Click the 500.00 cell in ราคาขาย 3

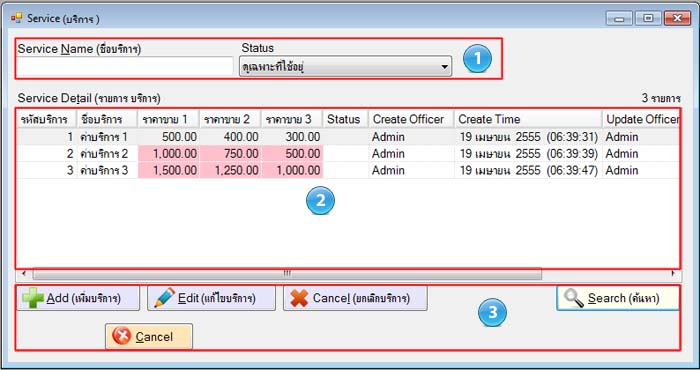[292, 154]
